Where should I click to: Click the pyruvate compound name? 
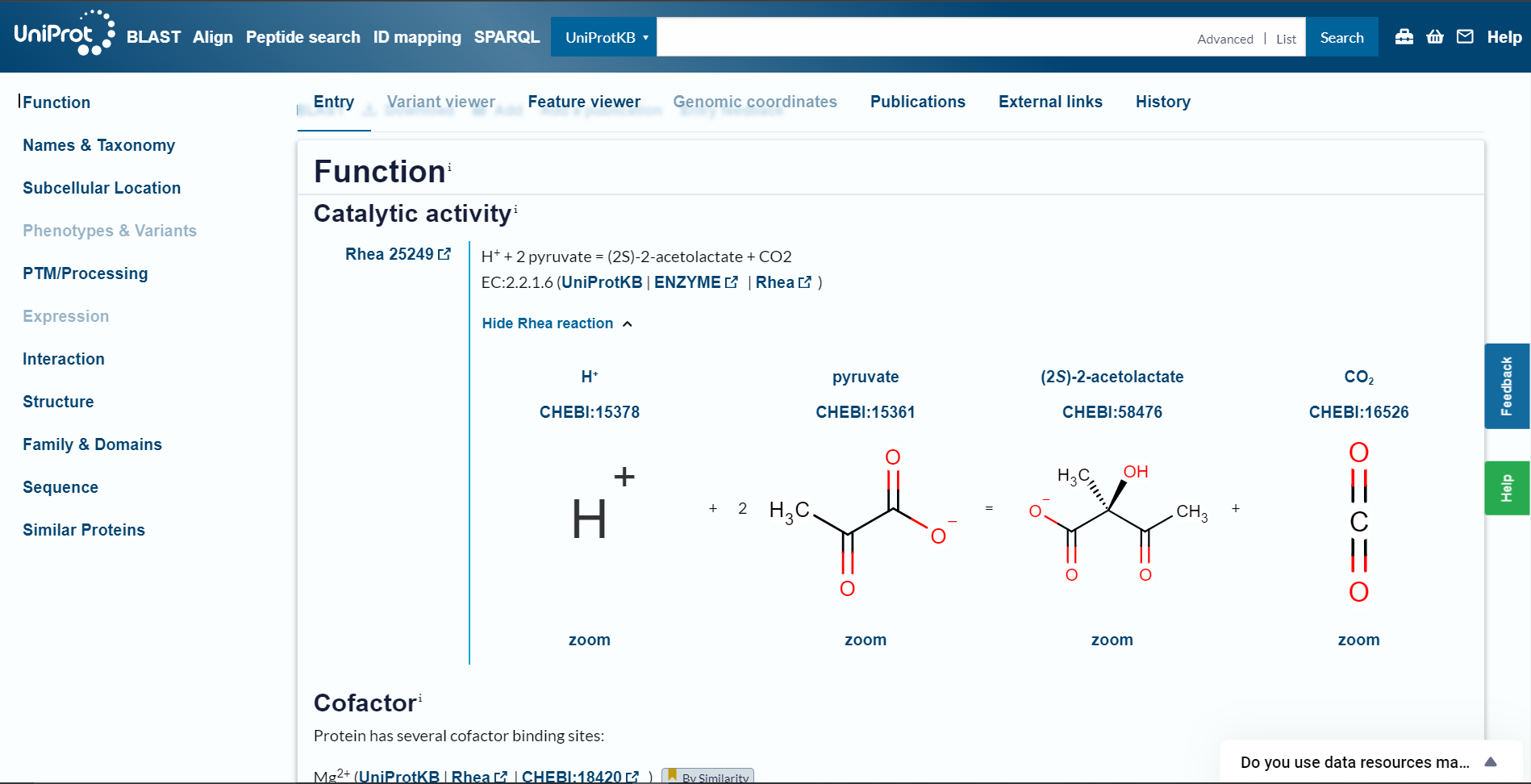[x=866, y=377]
